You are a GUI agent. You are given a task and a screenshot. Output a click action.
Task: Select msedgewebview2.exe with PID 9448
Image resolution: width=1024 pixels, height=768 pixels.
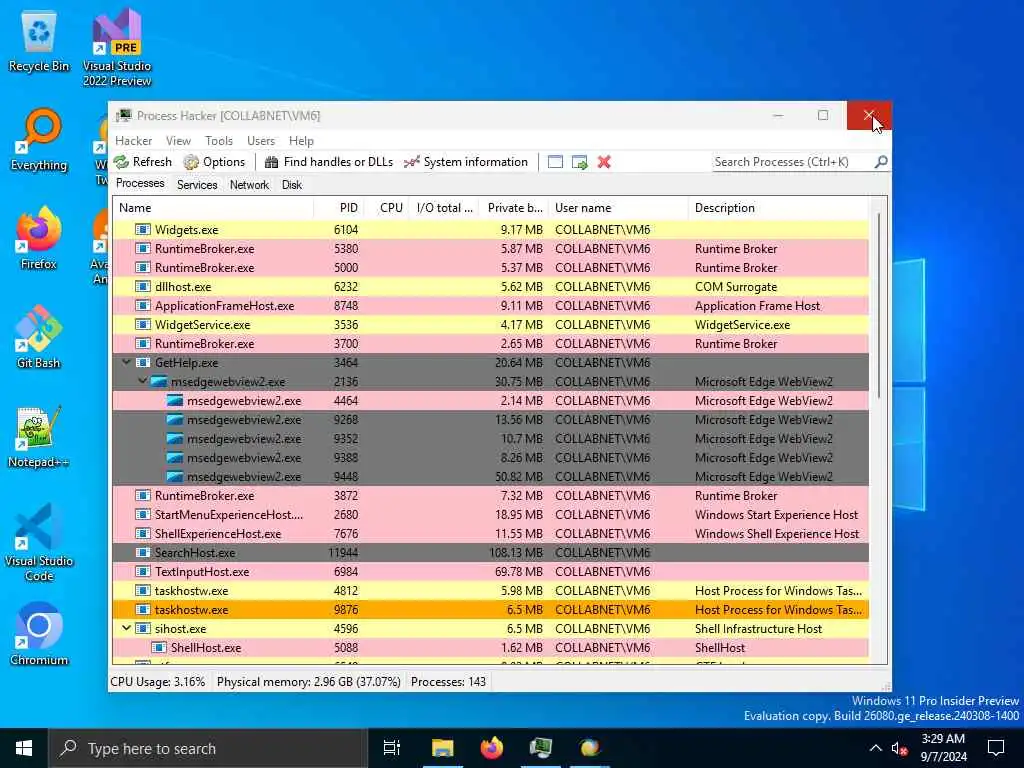pyautogui.click(x=490, y=476)
